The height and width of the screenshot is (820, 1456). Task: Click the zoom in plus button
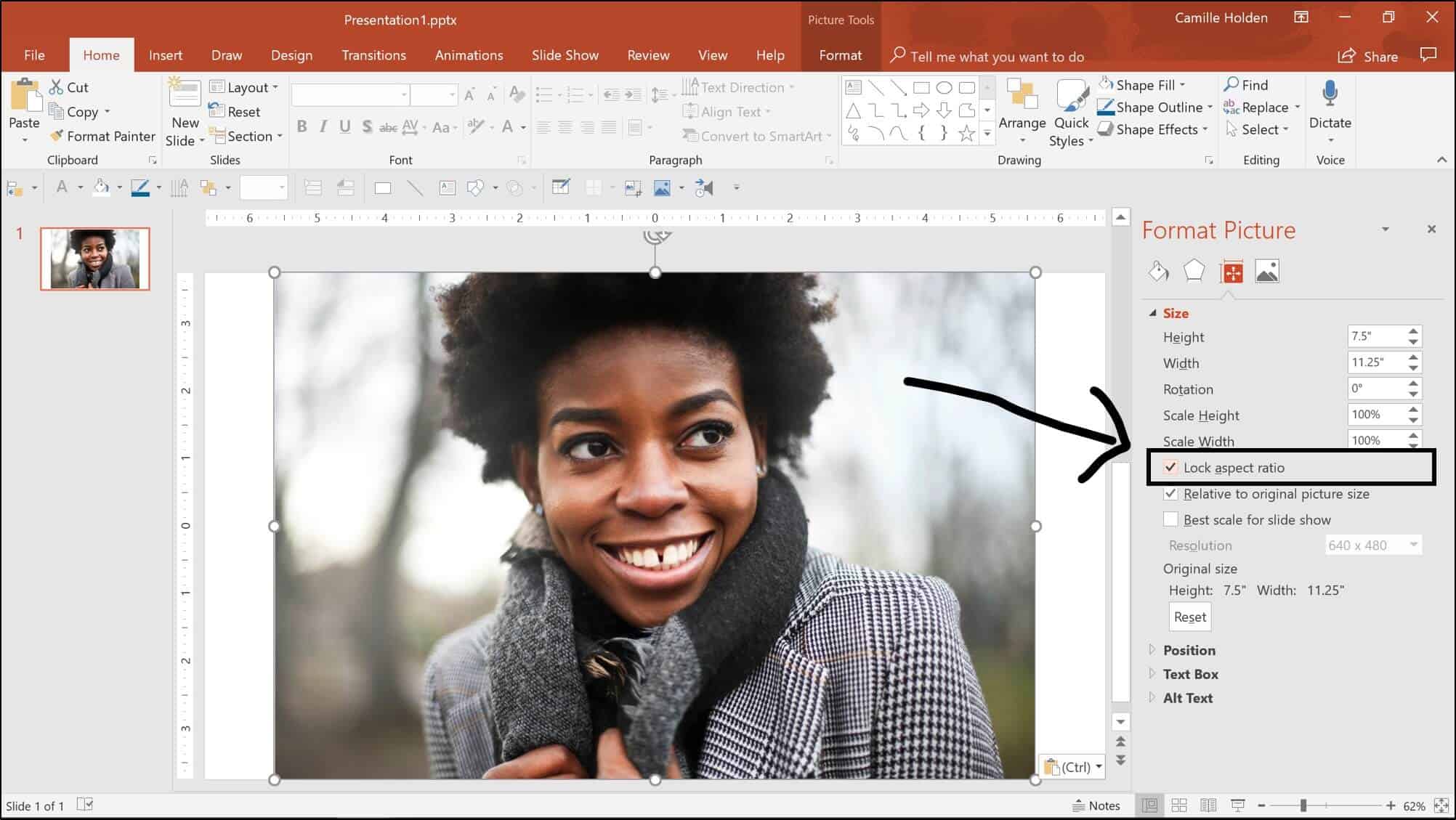(x=1391, y=805)
